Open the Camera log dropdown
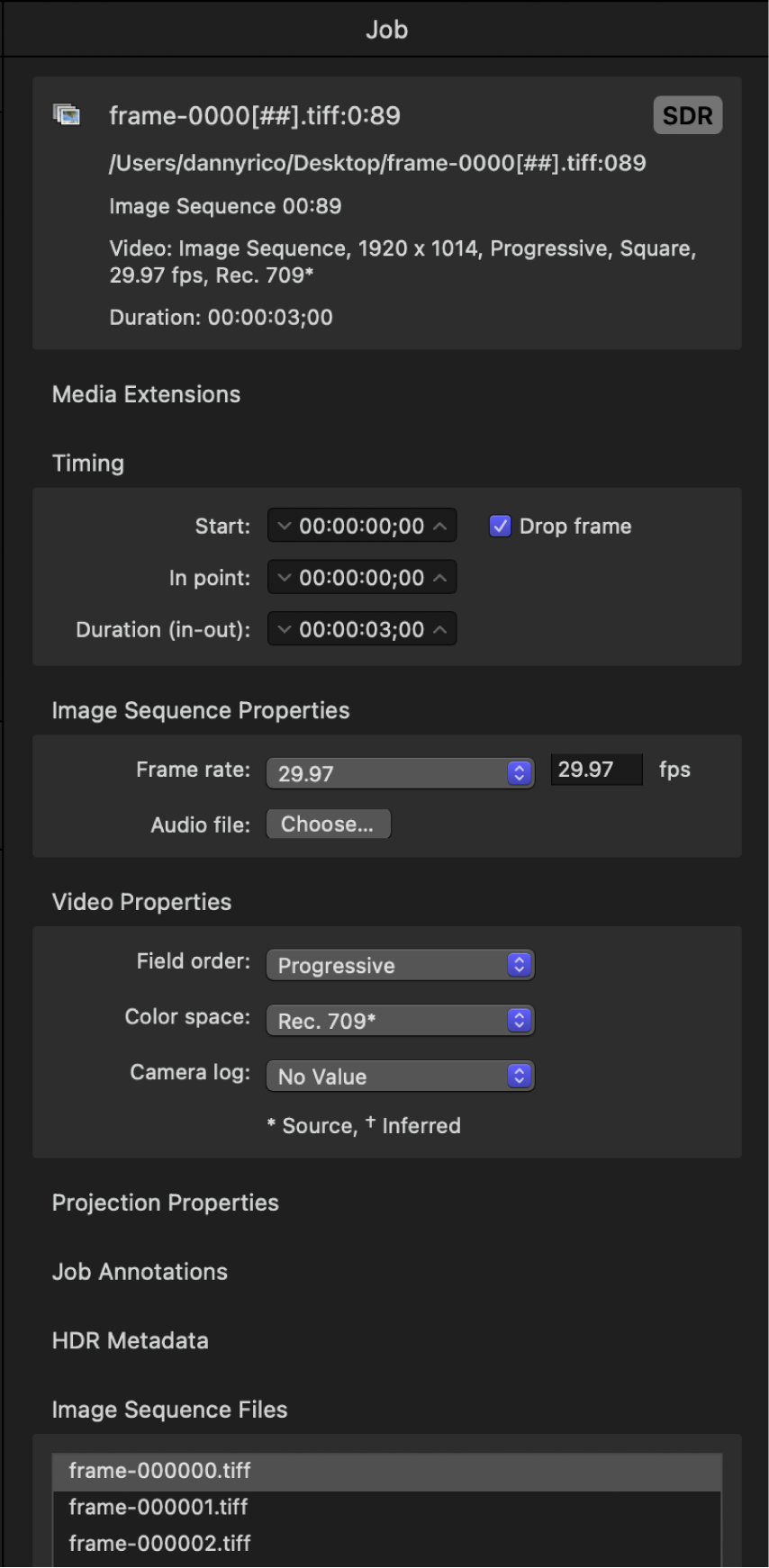 click(400, 1076)
